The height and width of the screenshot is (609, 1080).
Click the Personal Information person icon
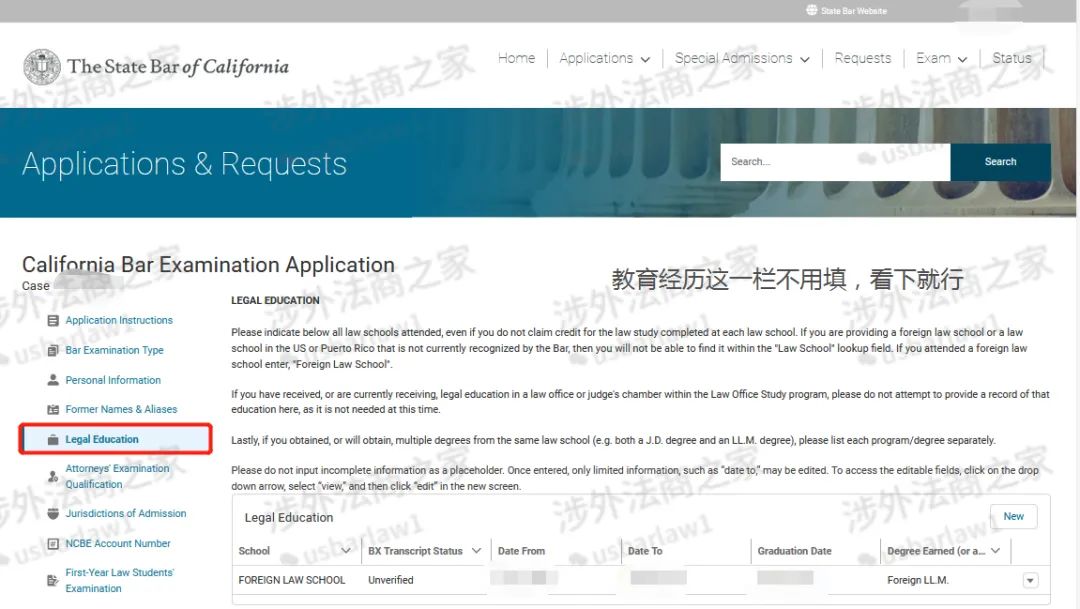coord(53,380)
